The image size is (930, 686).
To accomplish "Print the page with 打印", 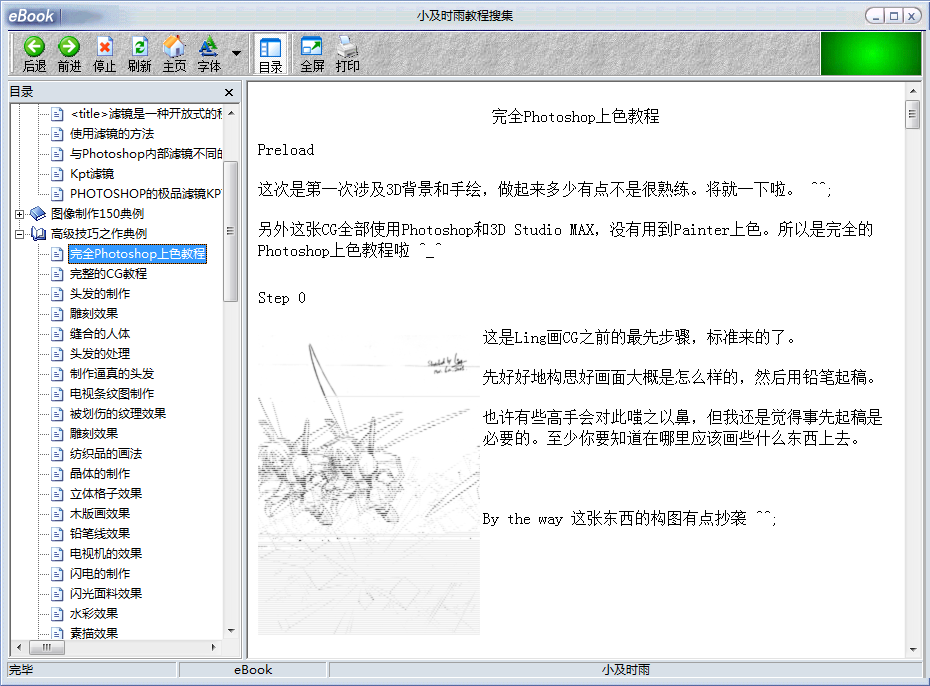I will (348, 54).
